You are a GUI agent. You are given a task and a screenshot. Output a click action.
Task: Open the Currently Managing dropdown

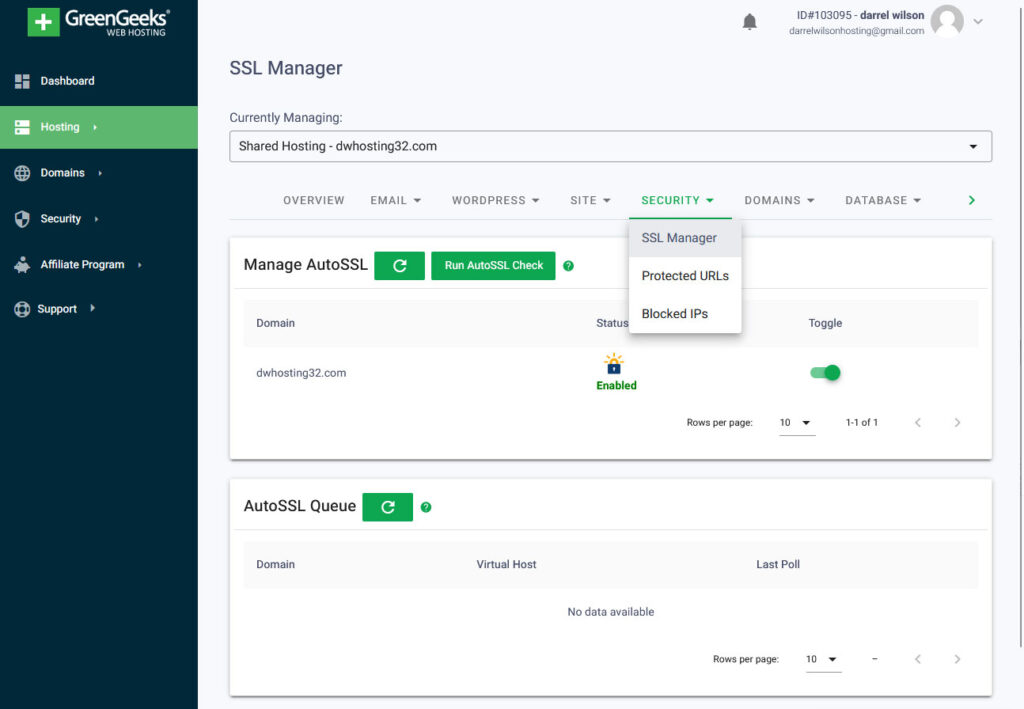pyautogui.click(x=611, y=146)
